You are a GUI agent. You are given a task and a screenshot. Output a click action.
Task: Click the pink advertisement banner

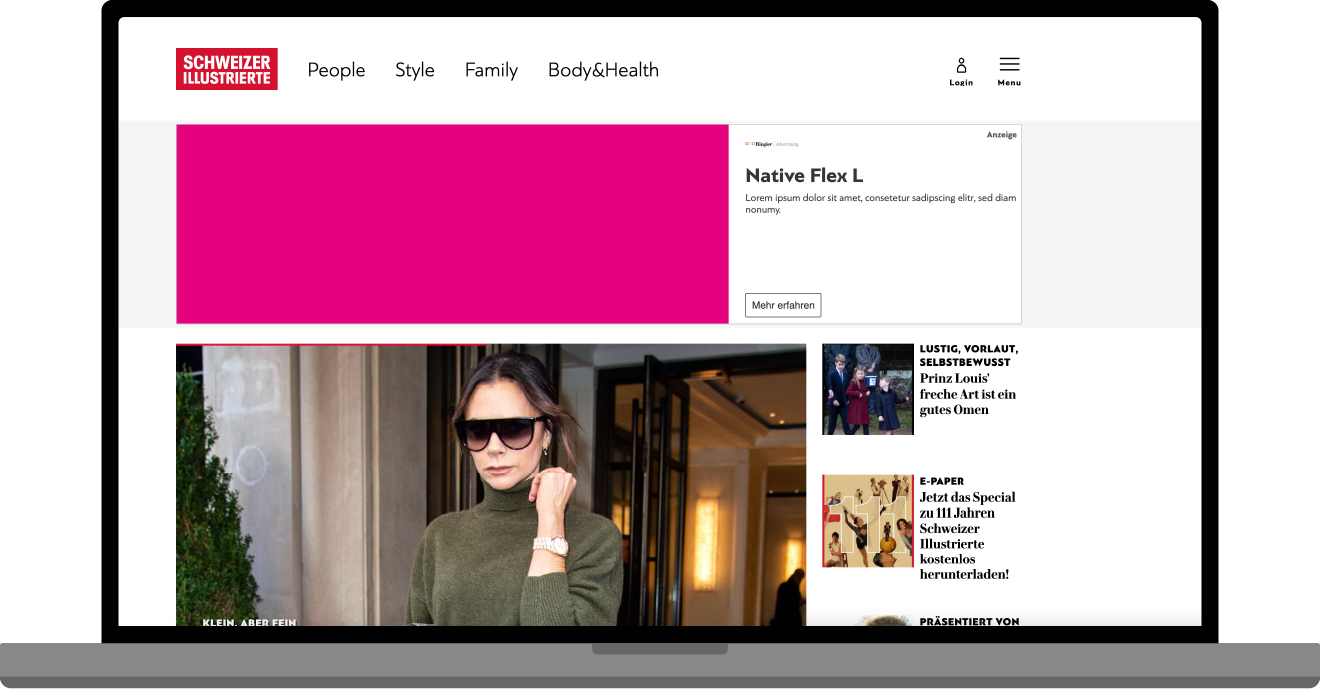452,223
